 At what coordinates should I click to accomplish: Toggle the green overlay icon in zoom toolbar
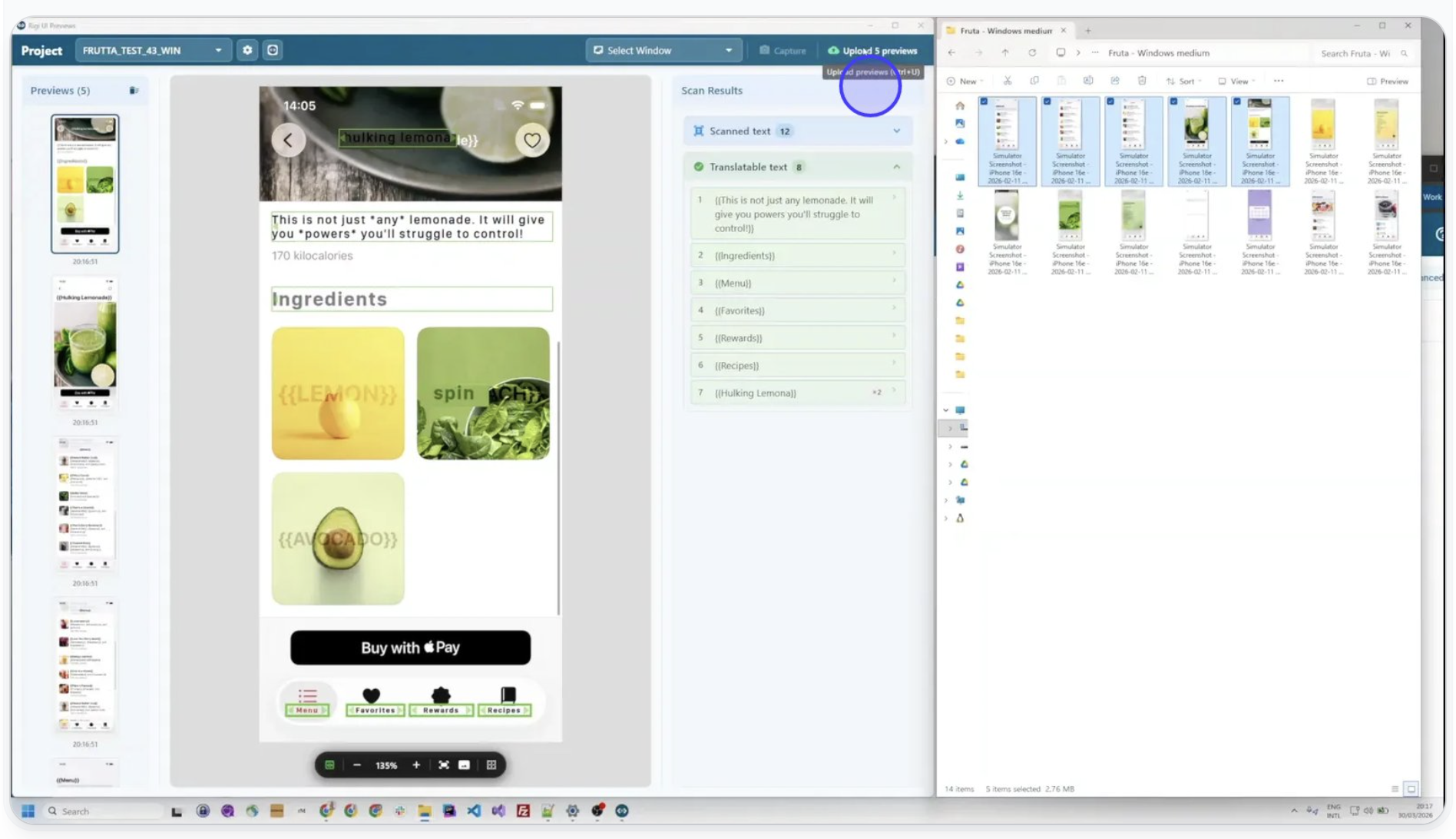[329, 765]
